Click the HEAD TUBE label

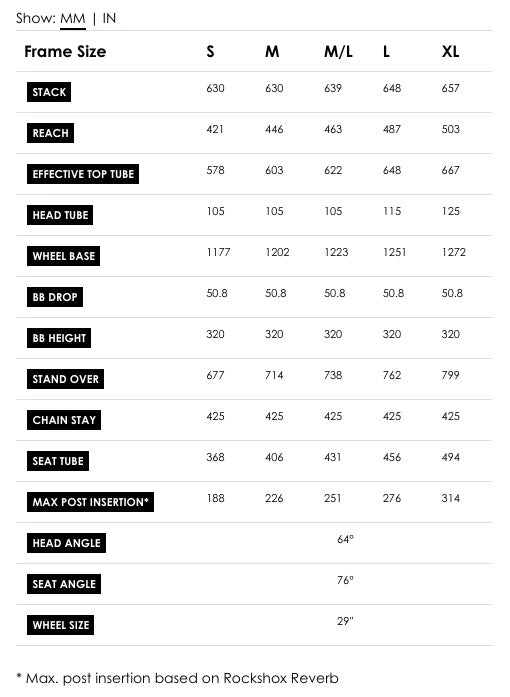(60, 215)
